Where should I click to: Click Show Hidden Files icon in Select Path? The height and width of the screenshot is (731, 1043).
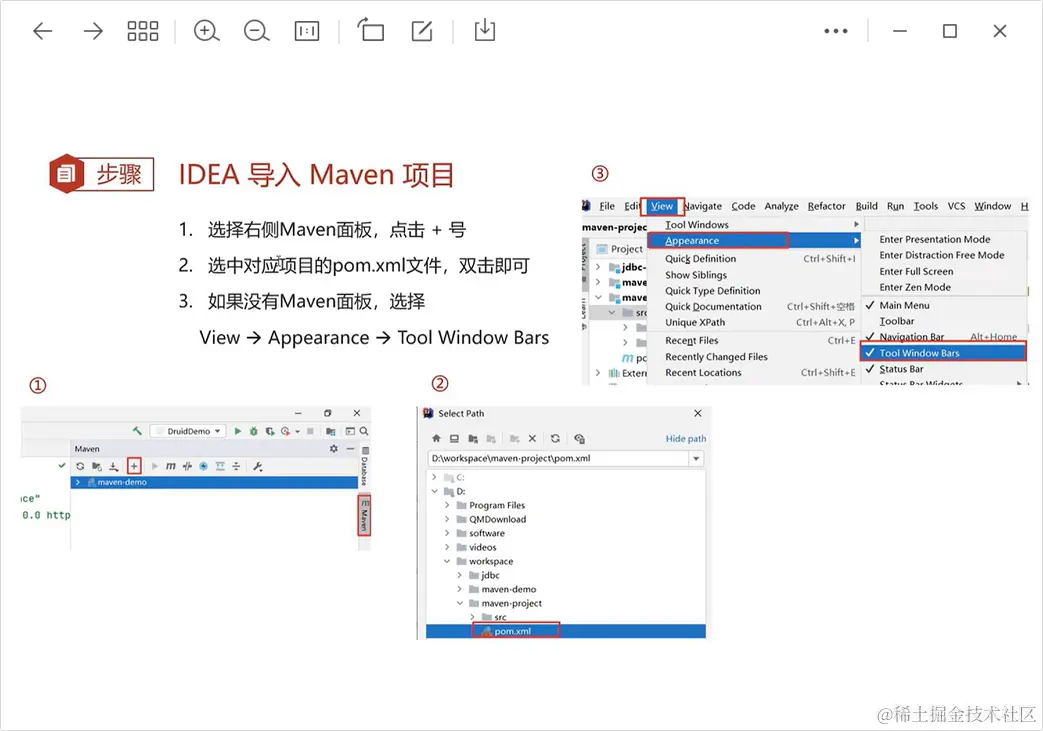(579, 438)
